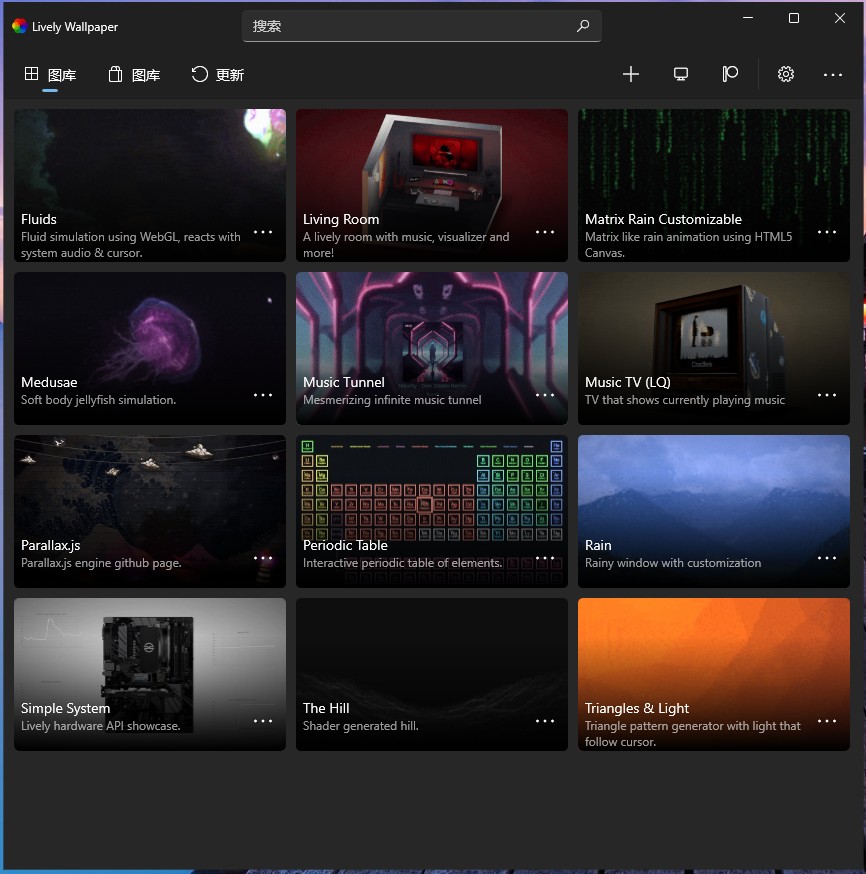866x874 pixels.
Task: Open the Periodic Table three-dot menu
Action: tap(545, 558)
